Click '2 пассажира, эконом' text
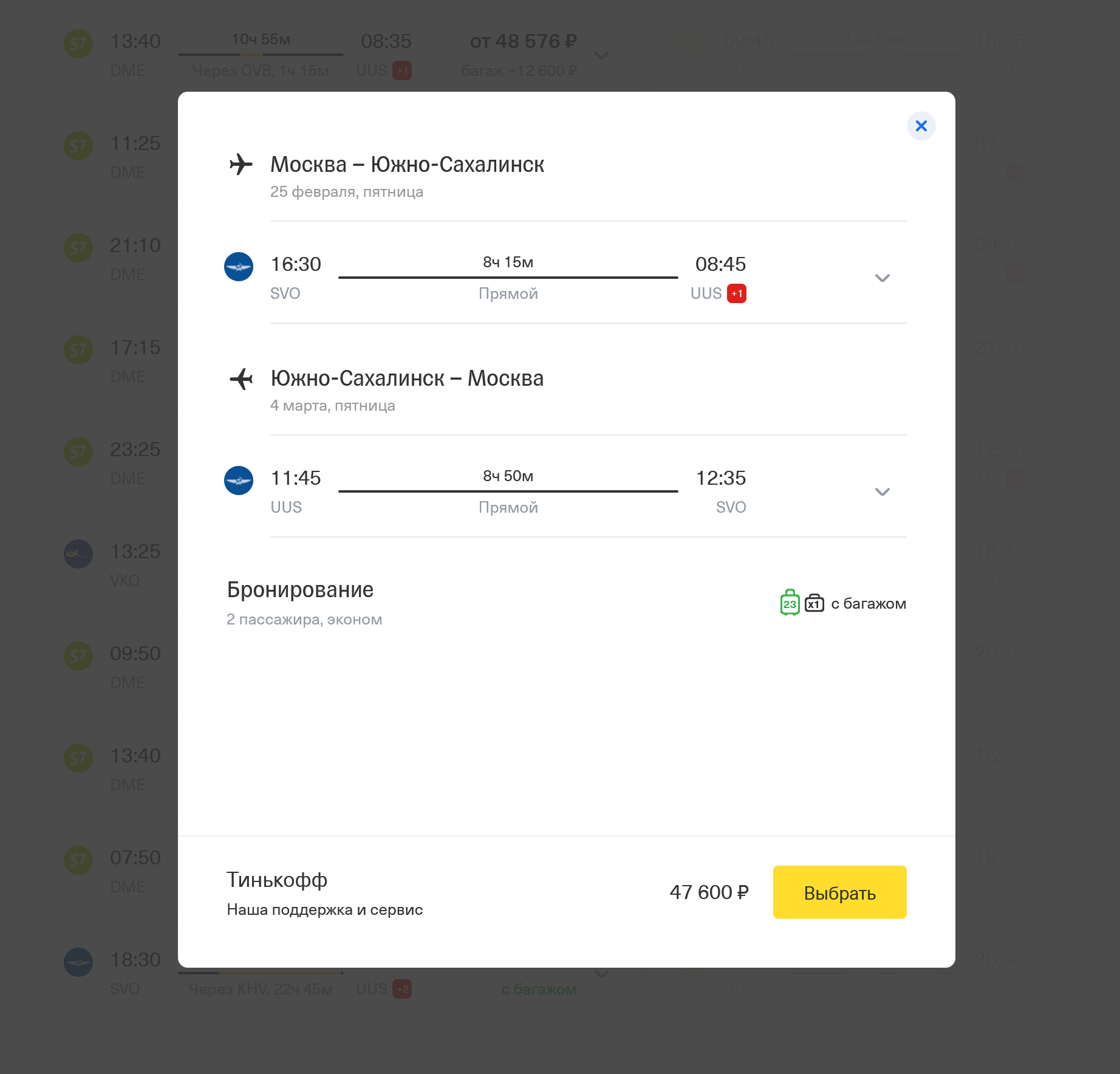The image size is (1120, 1074). point(304,620)
